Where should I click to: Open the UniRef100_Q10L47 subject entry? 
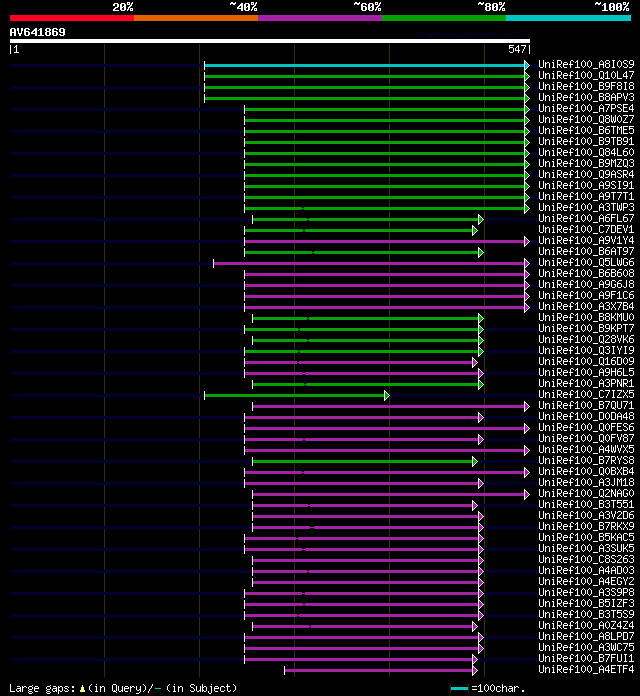point(586,76)
